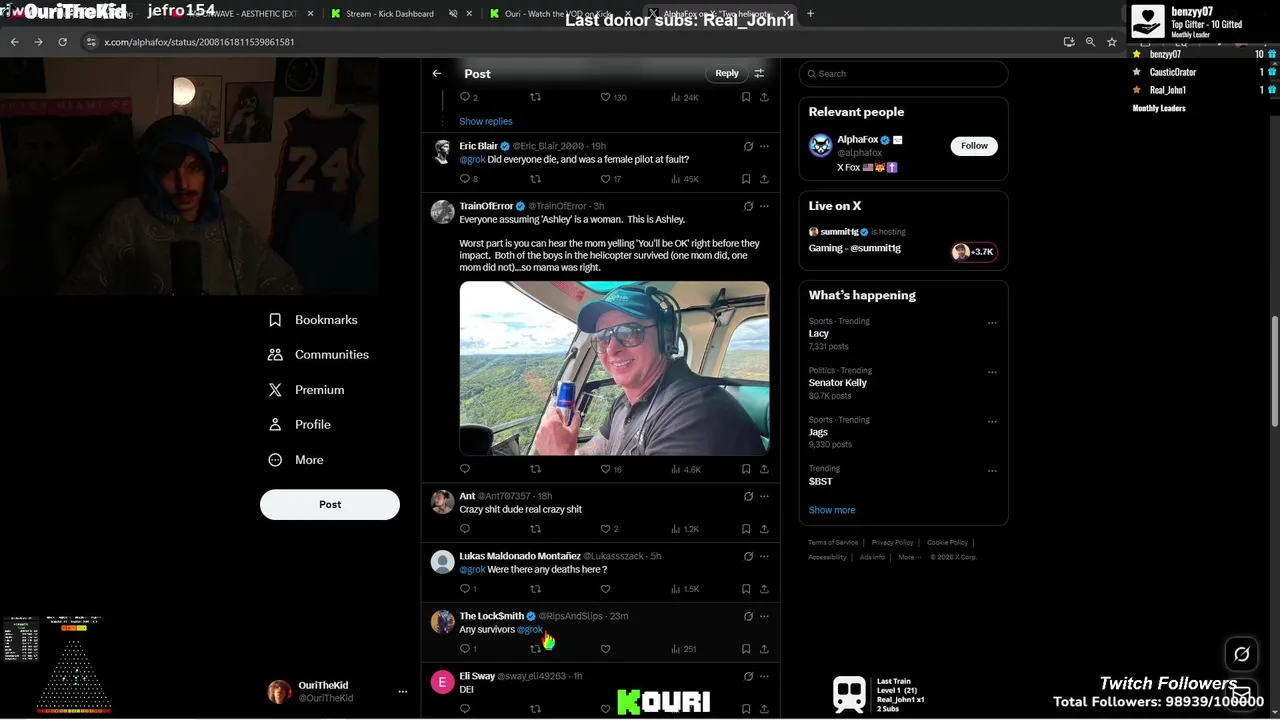Screen dimensions: 1280x720
Task: Click the Post compose button
Action: coord(330,504)
